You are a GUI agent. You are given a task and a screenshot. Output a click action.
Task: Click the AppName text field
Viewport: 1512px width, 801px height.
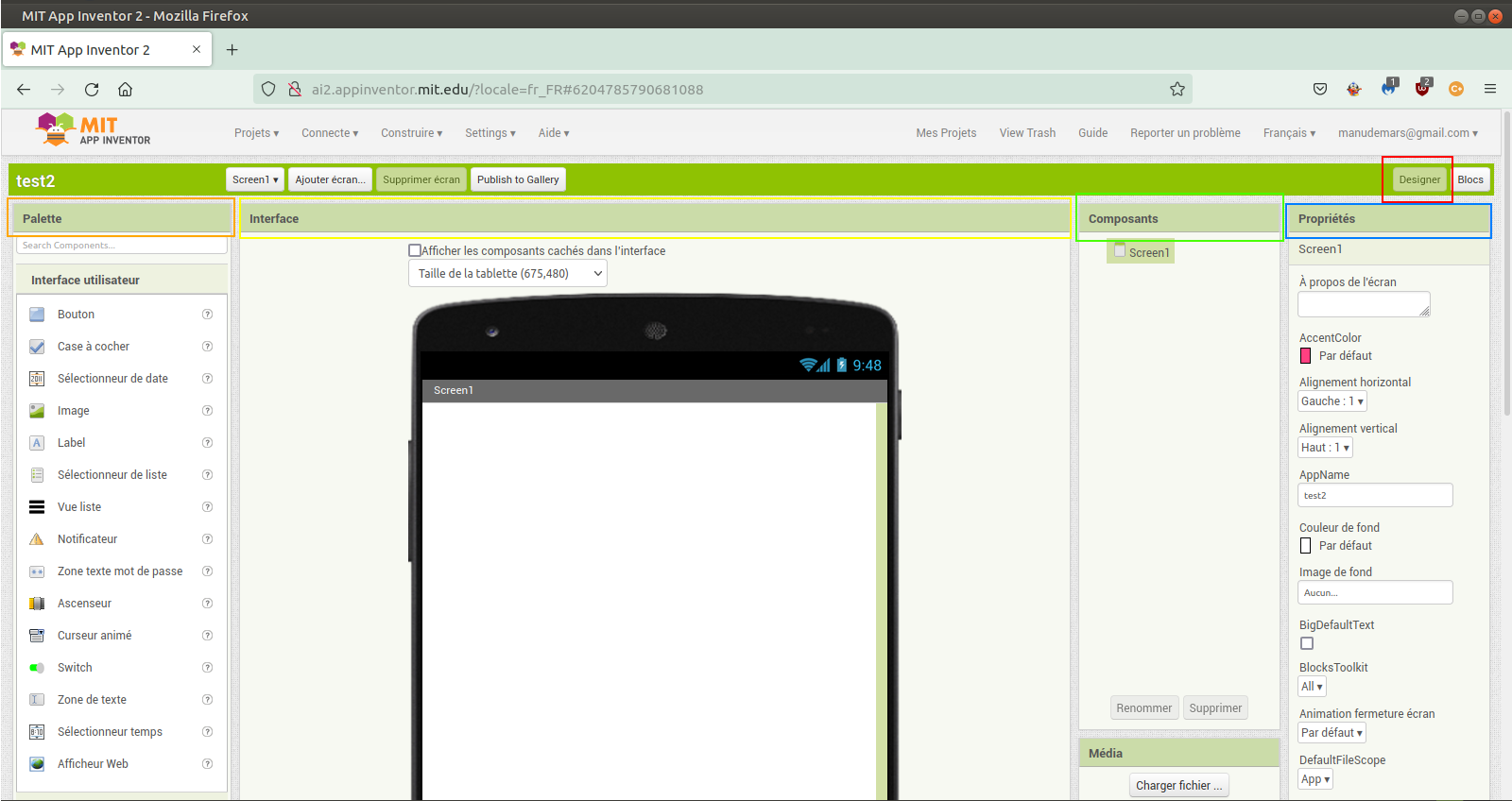pyautogui.click(x=1376, y=495)
